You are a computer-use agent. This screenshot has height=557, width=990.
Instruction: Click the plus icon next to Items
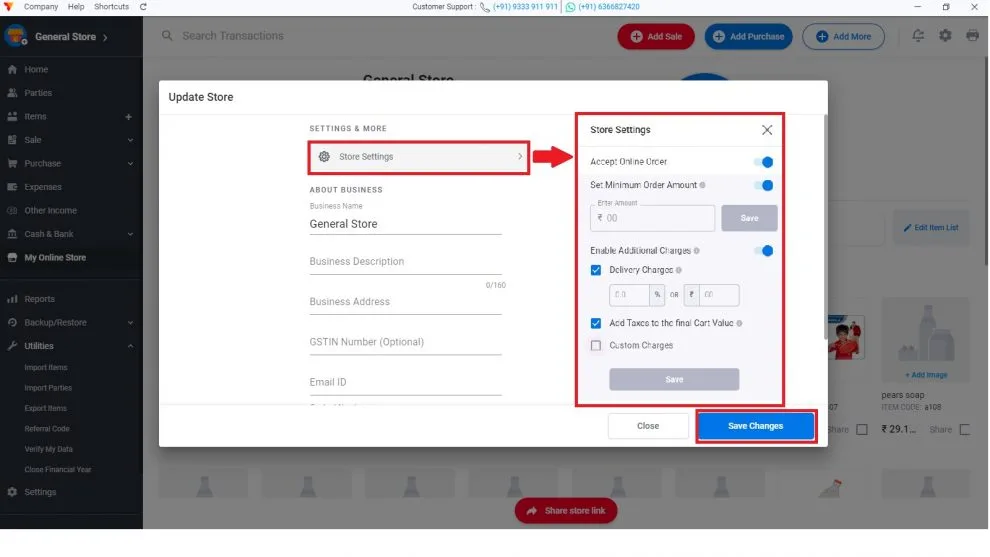coord(128,117)
